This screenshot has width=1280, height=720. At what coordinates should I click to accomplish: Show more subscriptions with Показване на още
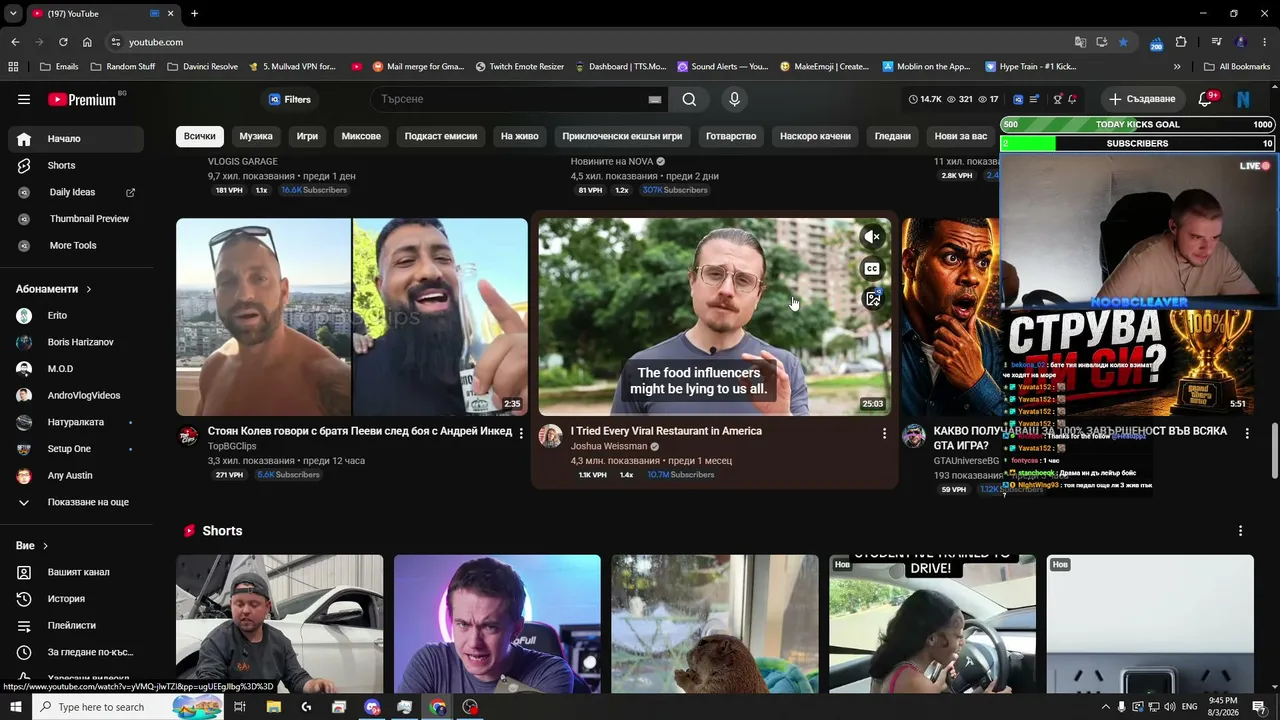(x=76, y=502)
